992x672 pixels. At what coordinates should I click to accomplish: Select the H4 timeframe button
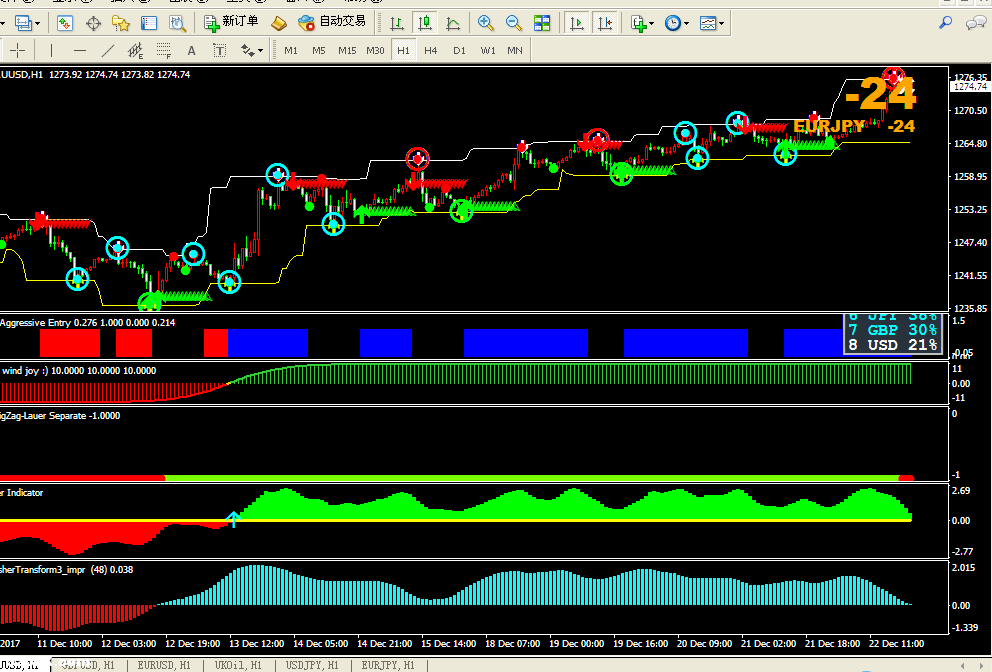coord(431,51)
